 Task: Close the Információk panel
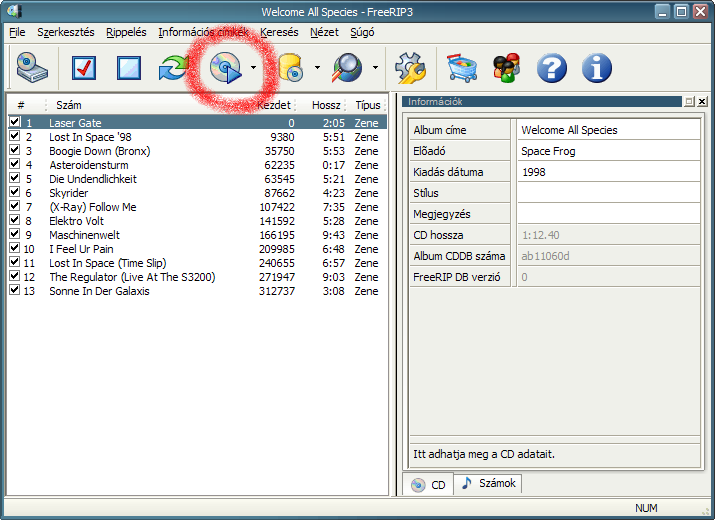pyautogui.click(x=702, y=101)
